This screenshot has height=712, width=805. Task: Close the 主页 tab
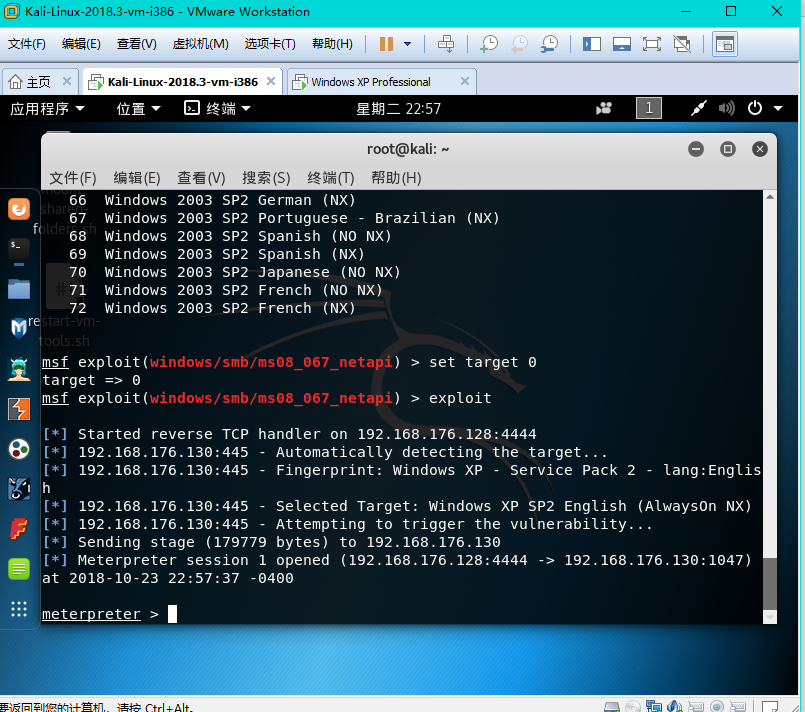tap(66, 81)
